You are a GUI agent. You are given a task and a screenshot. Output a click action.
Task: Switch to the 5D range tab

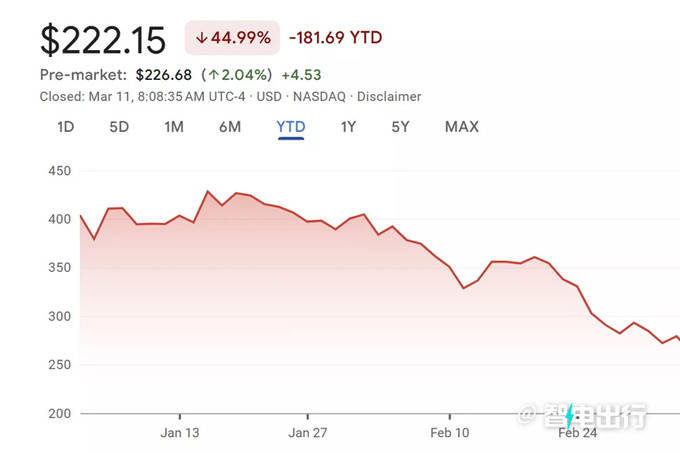(119, 127)
